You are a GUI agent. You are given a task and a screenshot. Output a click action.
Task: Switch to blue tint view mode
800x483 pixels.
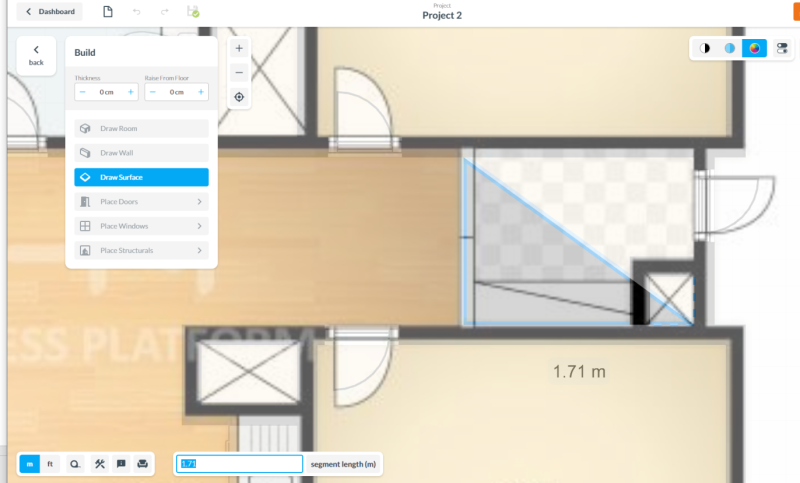pos(730,48)
